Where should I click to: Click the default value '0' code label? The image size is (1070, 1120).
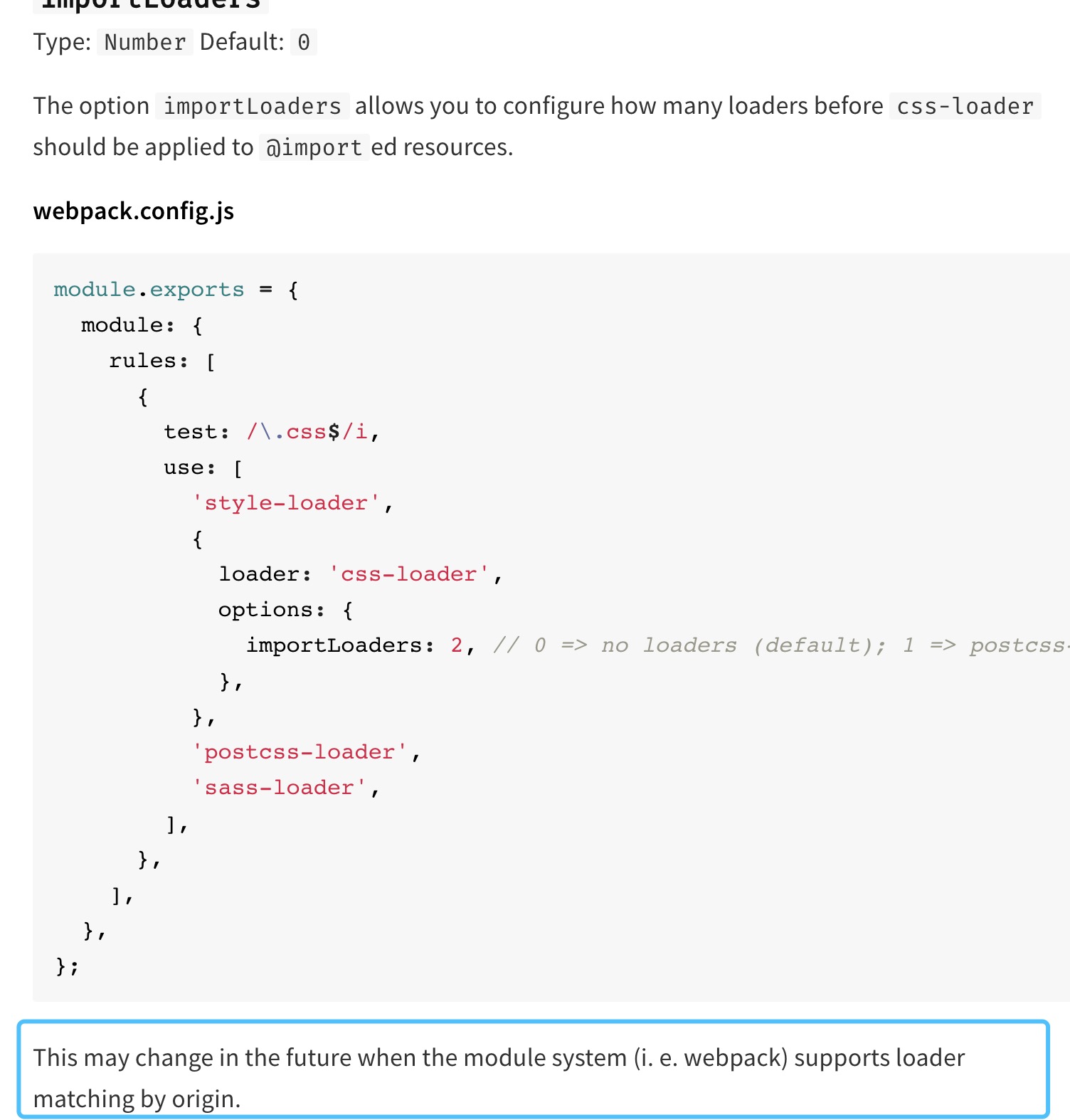coord(304,43)
